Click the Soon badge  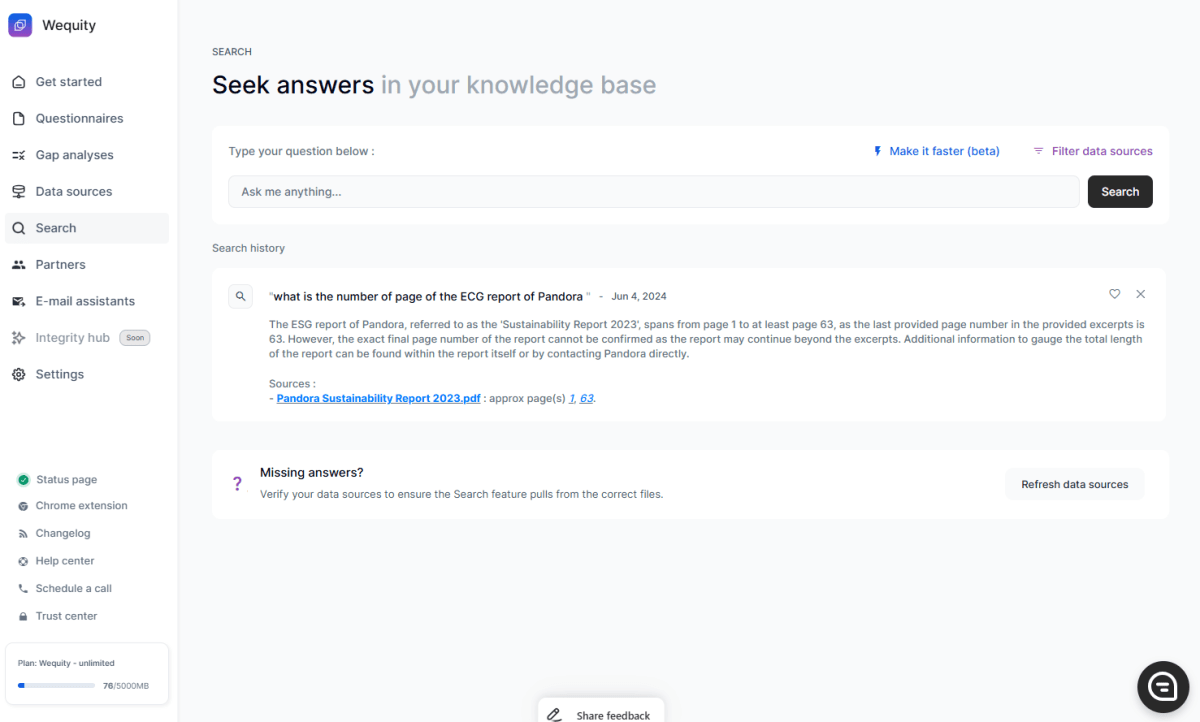tap(135, 338)
